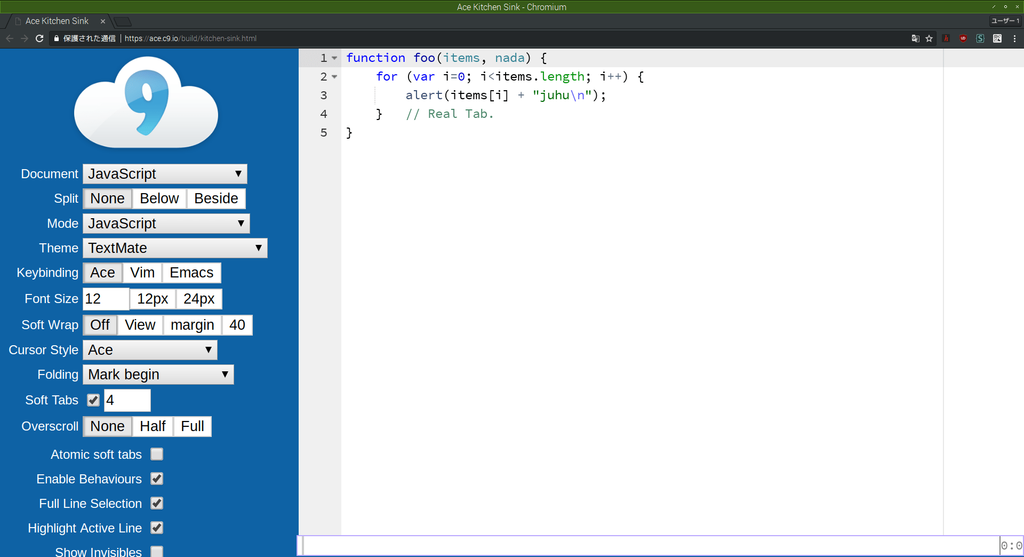Screen dimensions: 1024x557
Task: Choose Emacs keybinding
Action: click(x=191, y=273)
